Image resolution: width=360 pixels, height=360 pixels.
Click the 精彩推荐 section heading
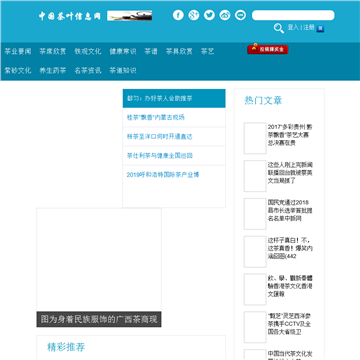[66, 347]
